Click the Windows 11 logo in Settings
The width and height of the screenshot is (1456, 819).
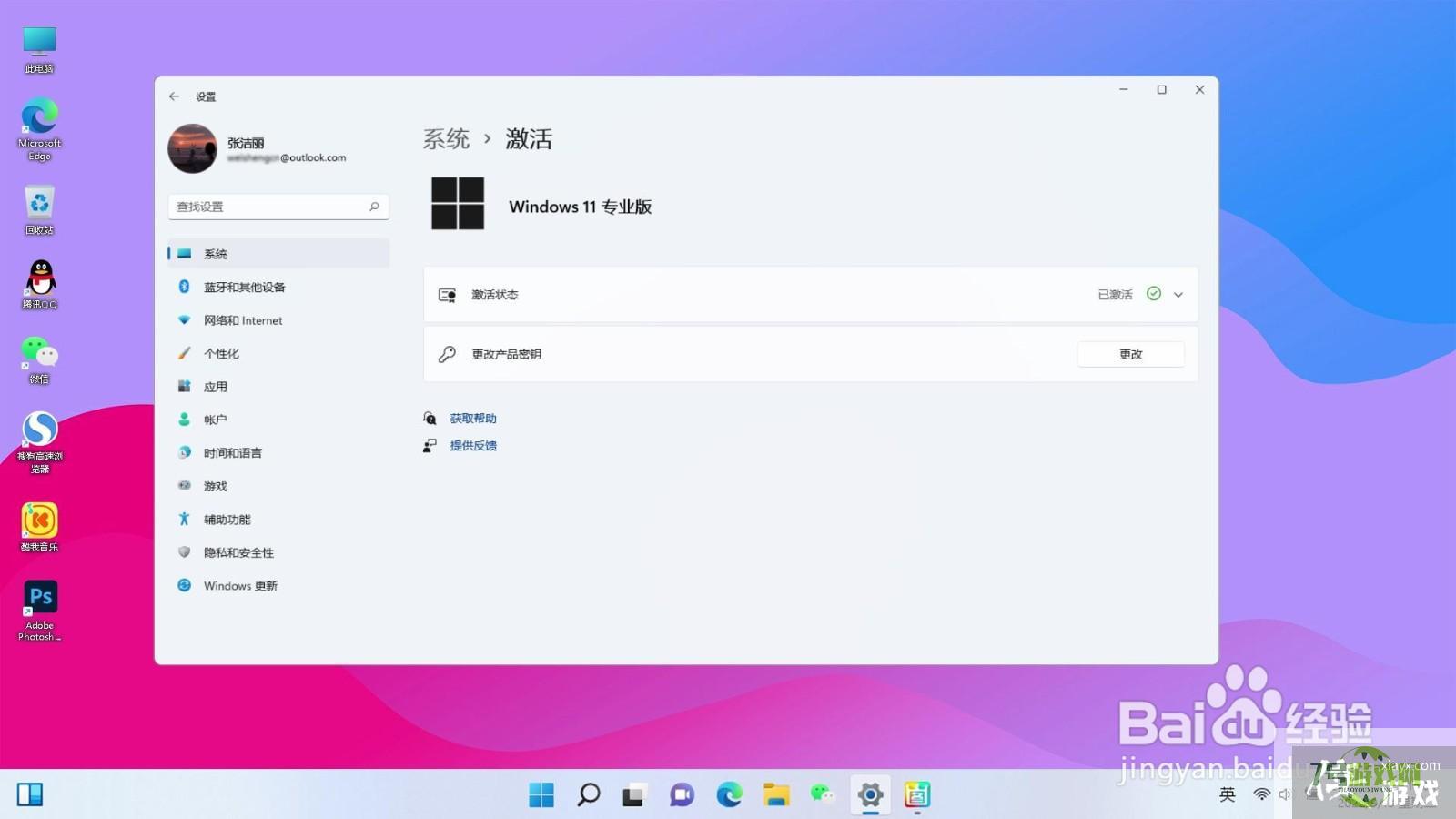click(458, 203)
